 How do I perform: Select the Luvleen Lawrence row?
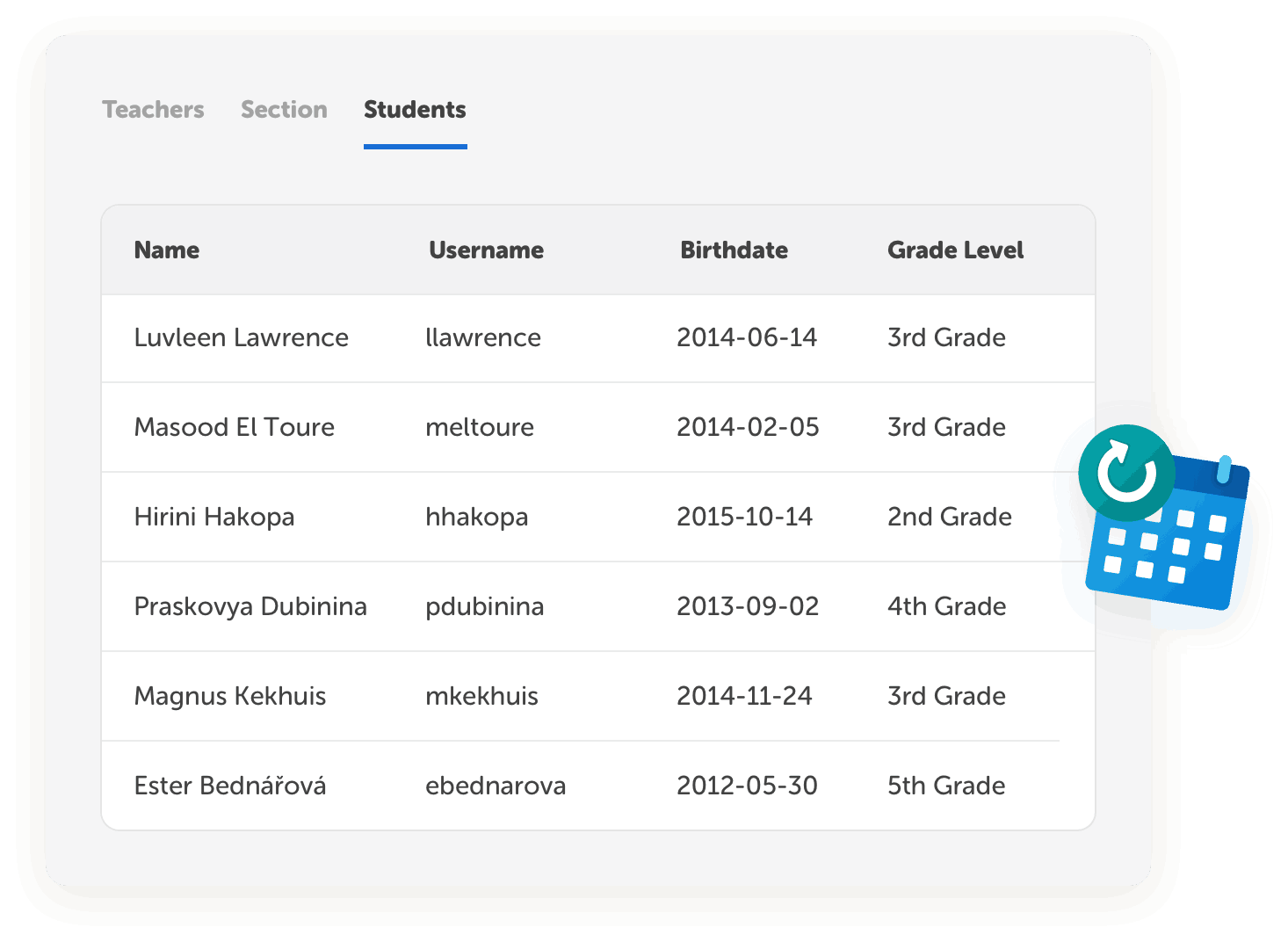[x=242, y=338]
